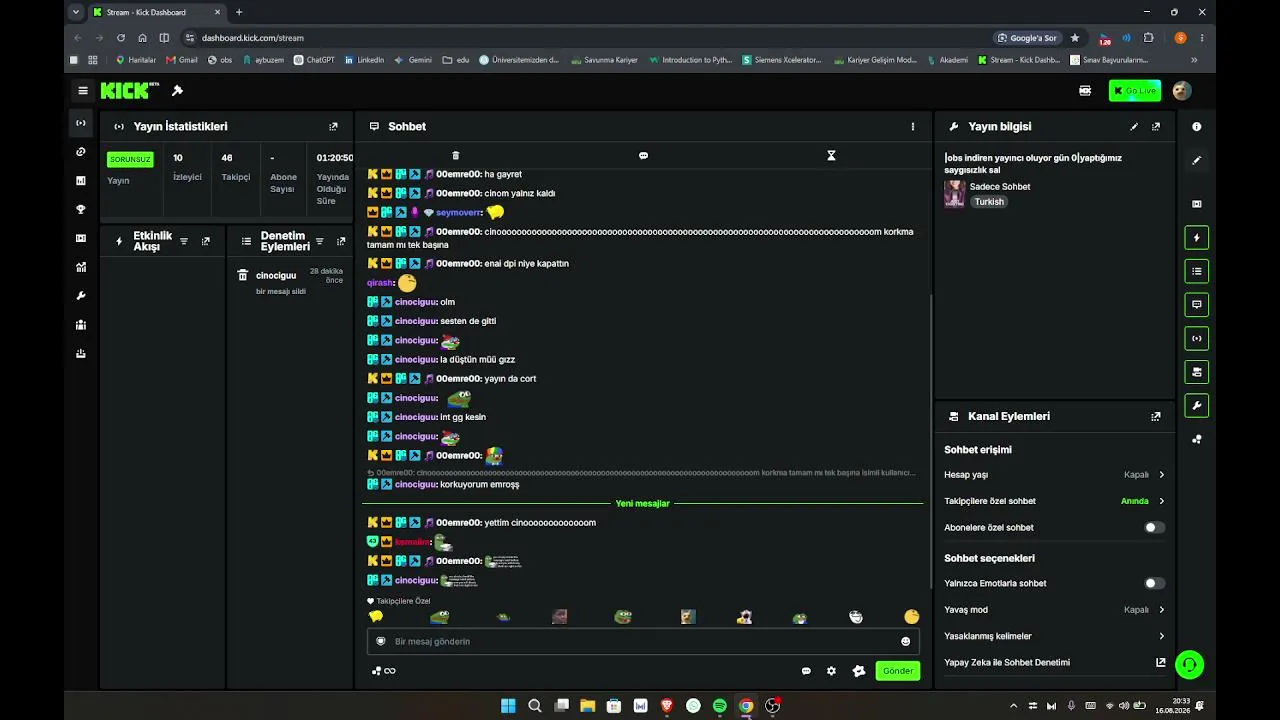Screen dimensions: 1280x720
Task: Open OBS Studio from the taskbar
Action: point(772,706)
